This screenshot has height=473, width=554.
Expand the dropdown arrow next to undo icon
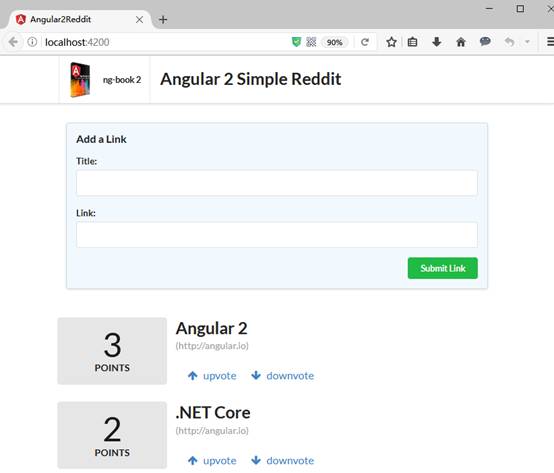pyautogui.click(x=527, y=42)
